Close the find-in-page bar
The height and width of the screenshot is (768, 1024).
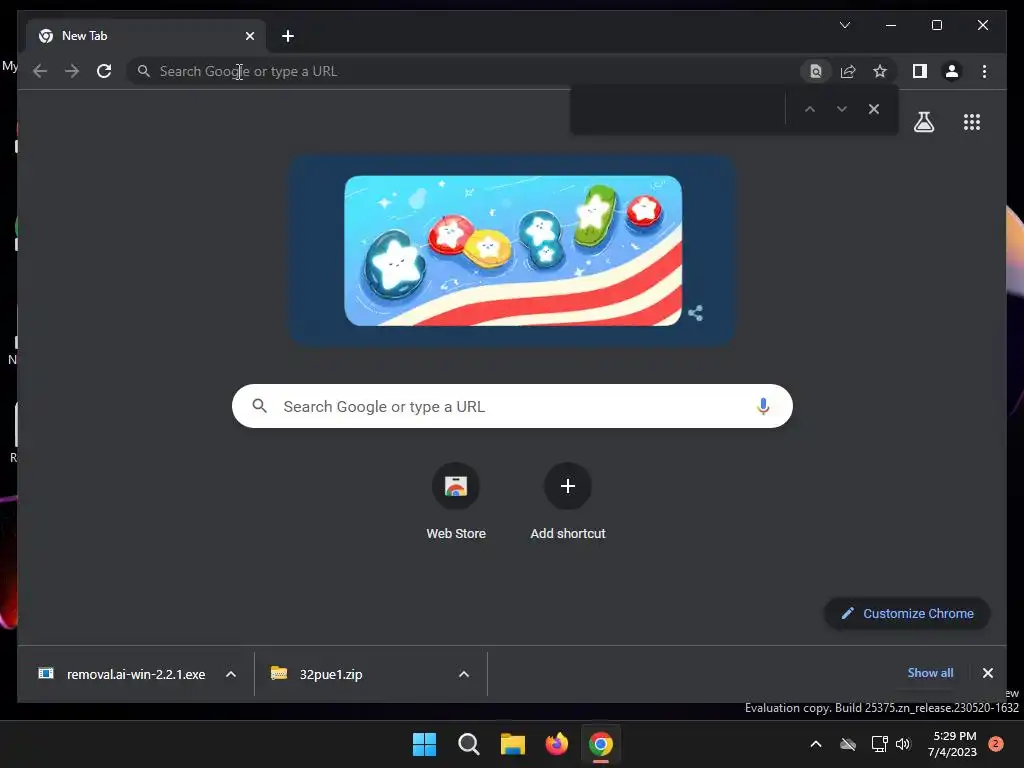tap(874, 109)
